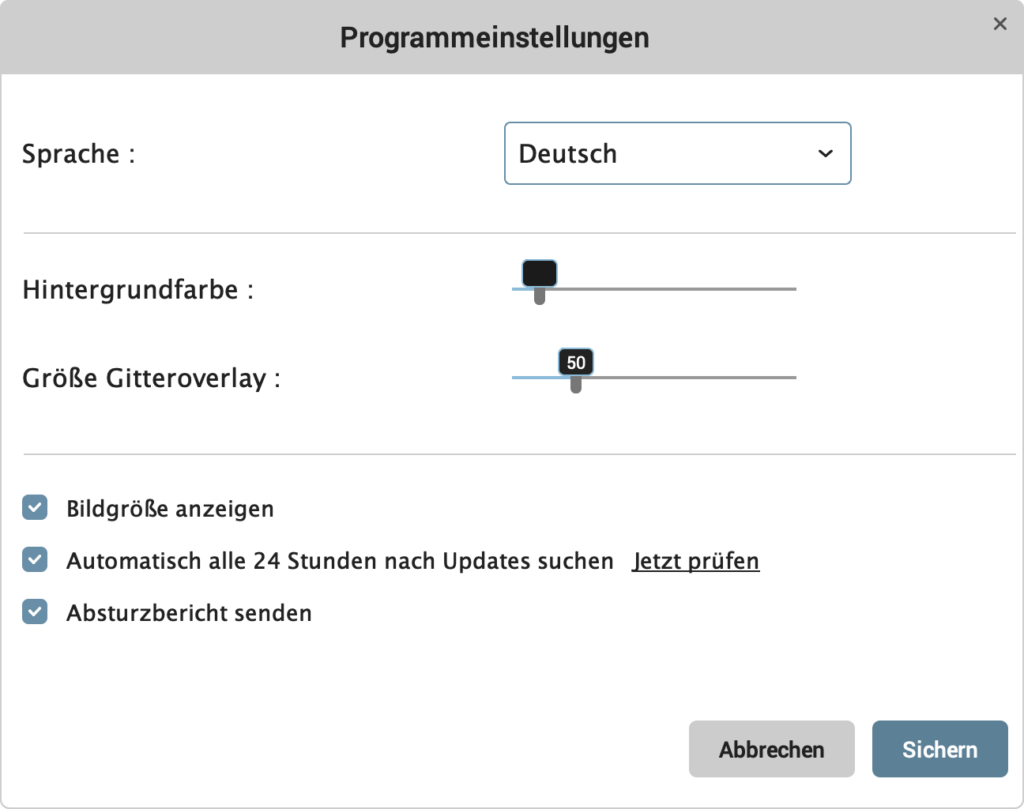The width and height of the screenshot is (1024, 809).
Task: Click the Sprache label
Action: [78, 155]
